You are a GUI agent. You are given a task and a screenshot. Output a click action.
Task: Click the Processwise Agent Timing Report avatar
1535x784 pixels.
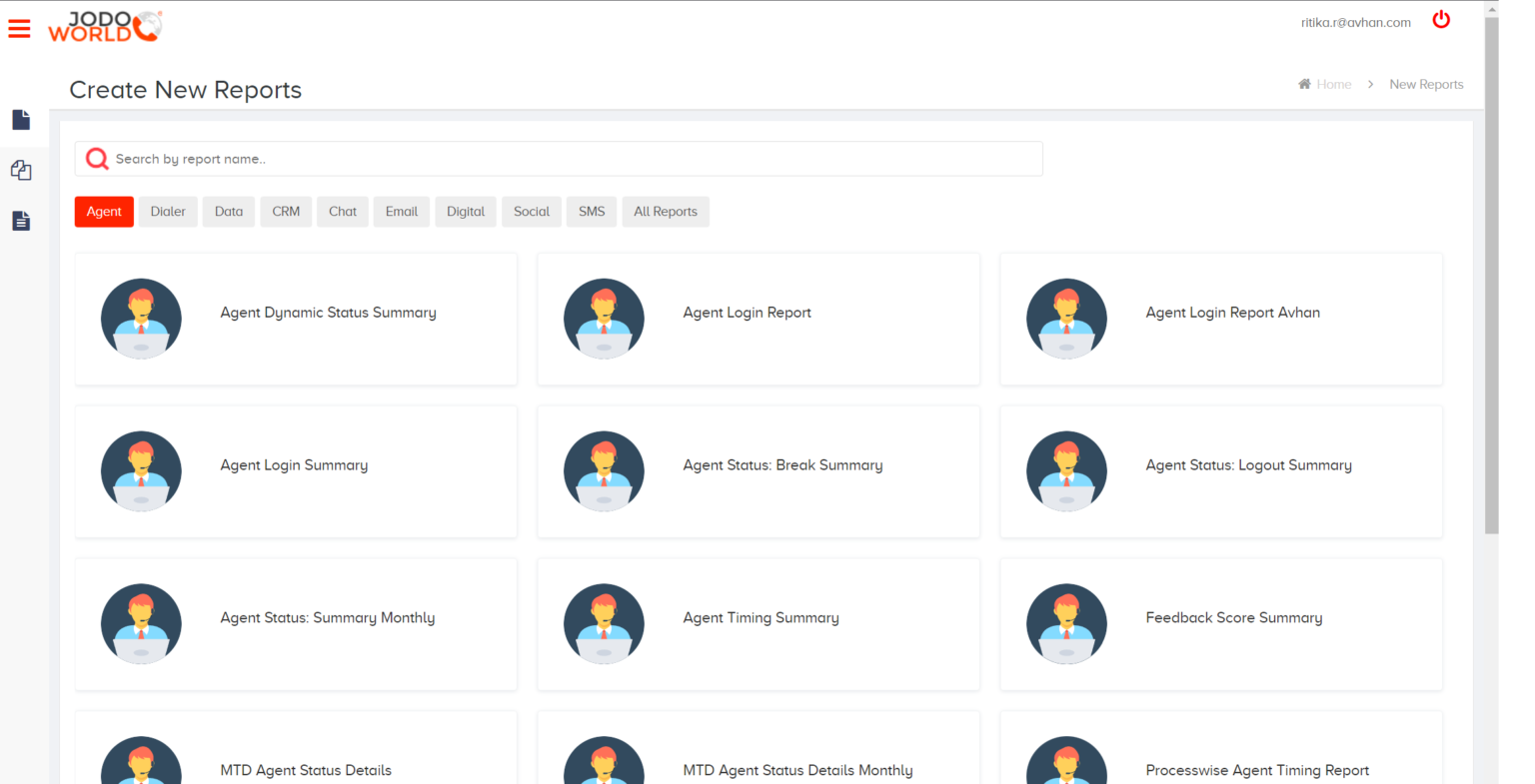[x=1066, y=760]
